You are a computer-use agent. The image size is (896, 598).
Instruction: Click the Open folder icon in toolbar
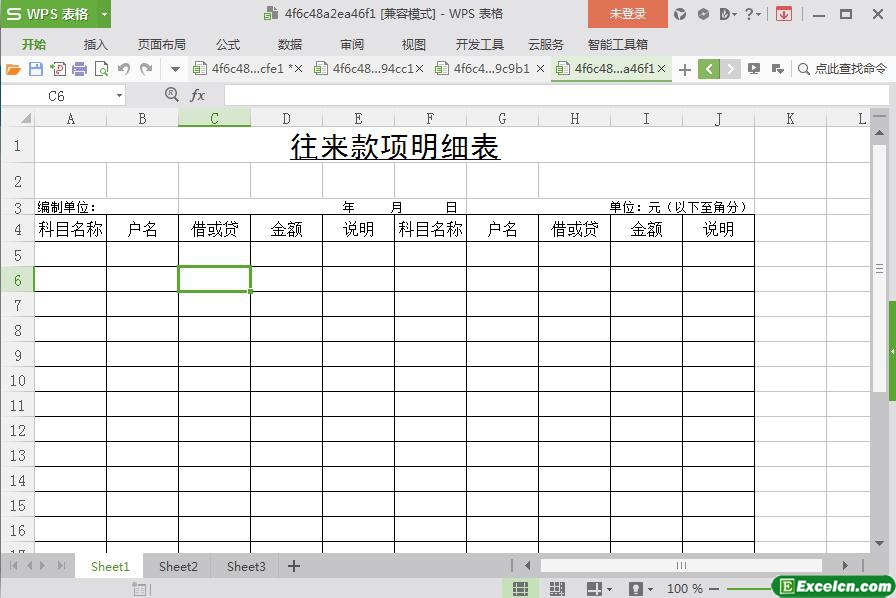pyautogui.click(x=13, y=69)
